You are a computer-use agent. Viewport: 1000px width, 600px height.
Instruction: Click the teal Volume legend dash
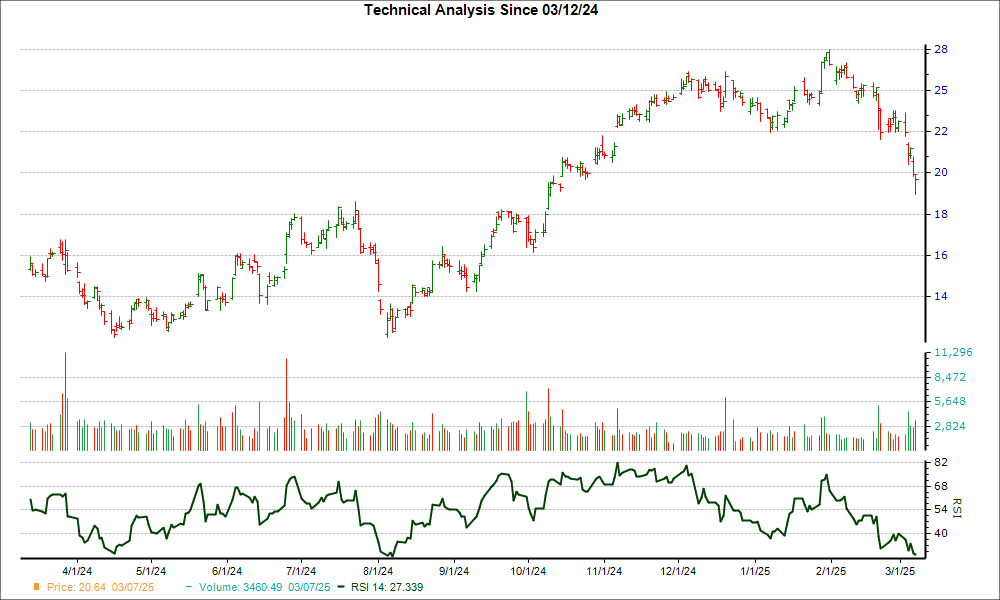[189, 587]
